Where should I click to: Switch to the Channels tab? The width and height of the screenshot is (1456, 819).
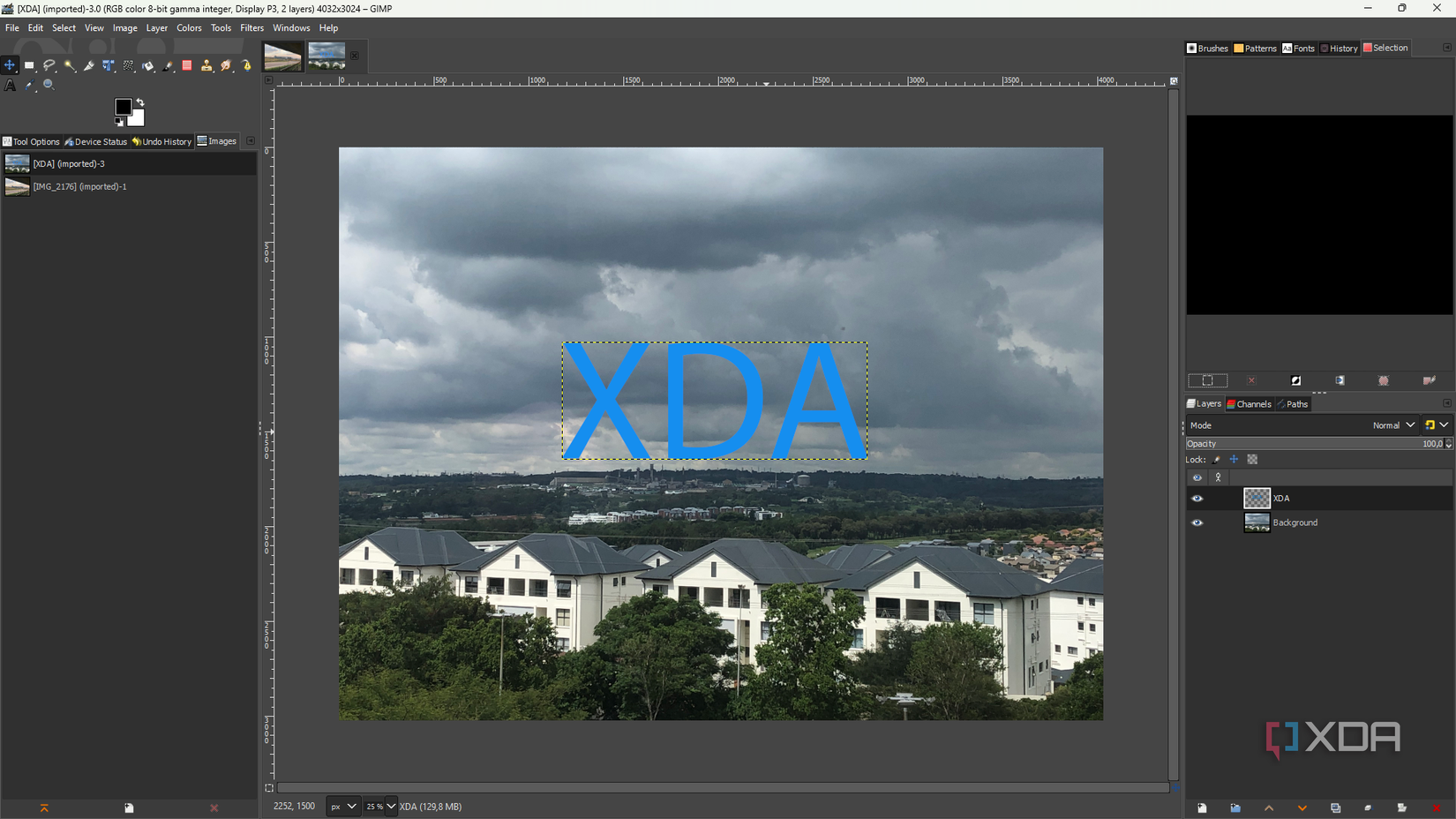click(x=1249, y=404)
